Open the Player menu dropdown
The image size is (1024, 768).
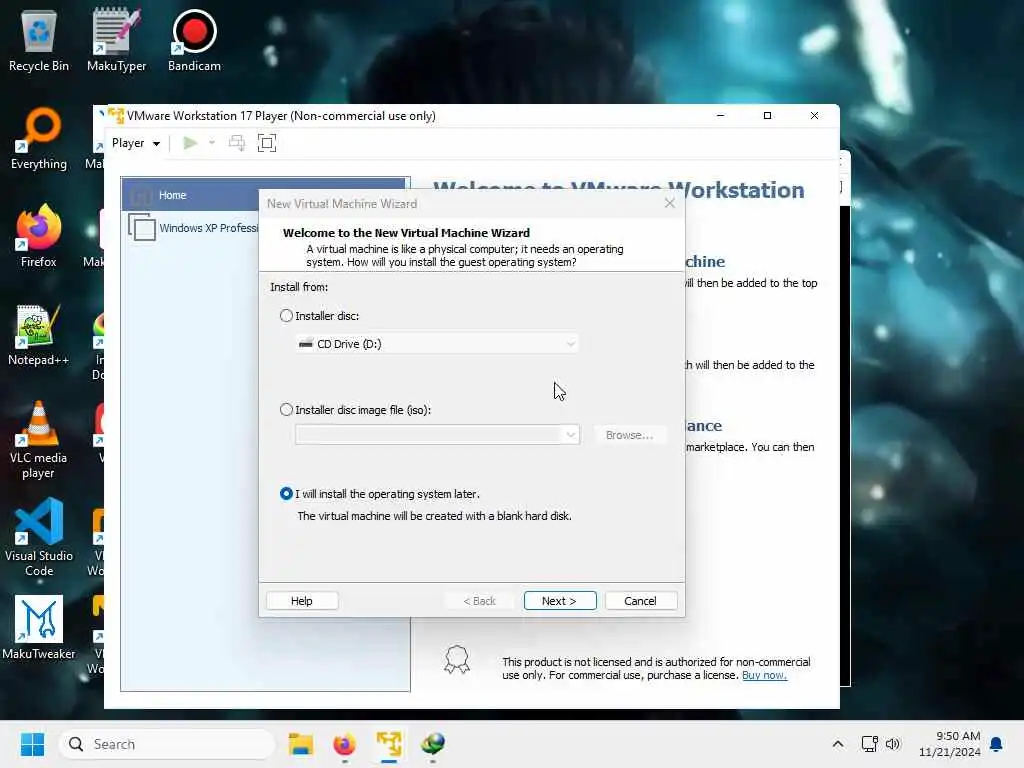click(x=136, y=143)
